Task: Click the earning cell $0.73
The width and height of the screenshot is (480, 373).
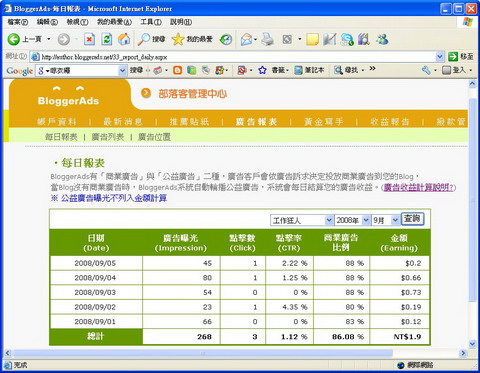Action: pos(399,292)
